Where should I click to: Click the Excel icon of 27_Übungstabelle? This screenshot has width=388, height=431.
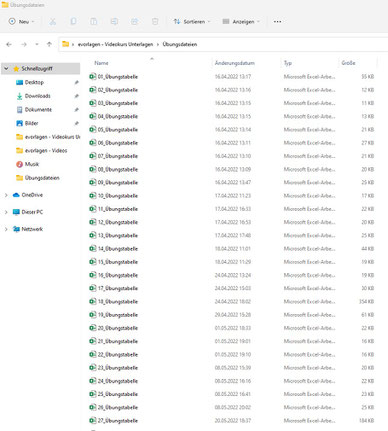pyautogui.click(x=93, y=421)
